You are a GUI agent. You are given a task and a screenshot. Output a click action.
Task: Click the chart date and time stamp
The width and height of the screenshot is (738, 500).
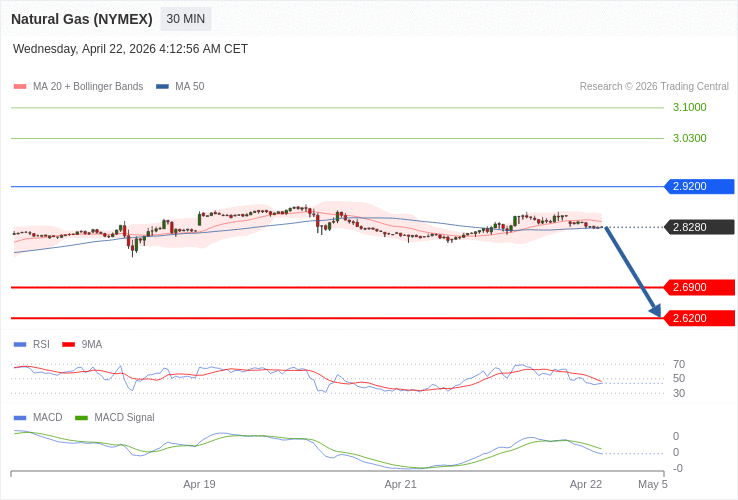(x=130, y=49)
